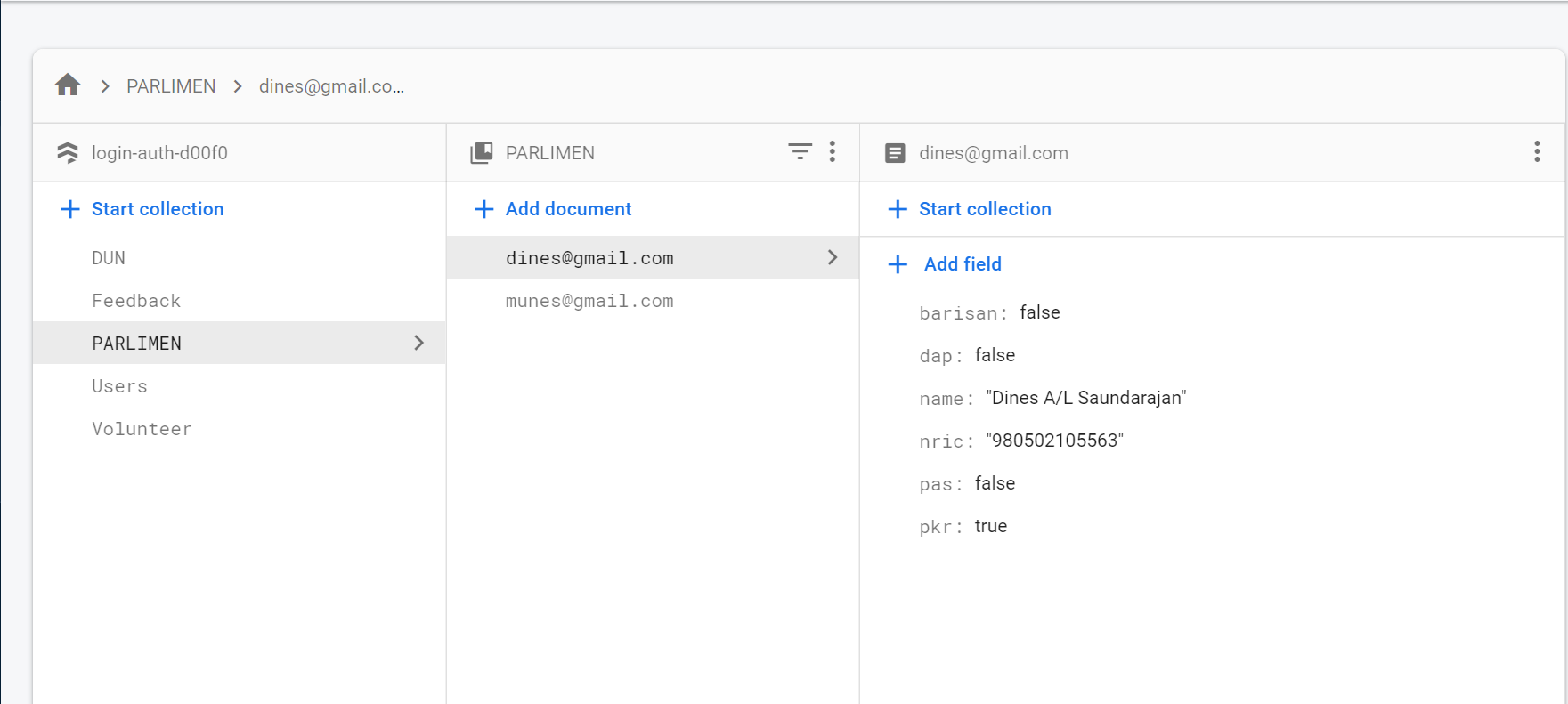Open the munes@gmail.com document

pyautogui.click(x=653, y=301)
